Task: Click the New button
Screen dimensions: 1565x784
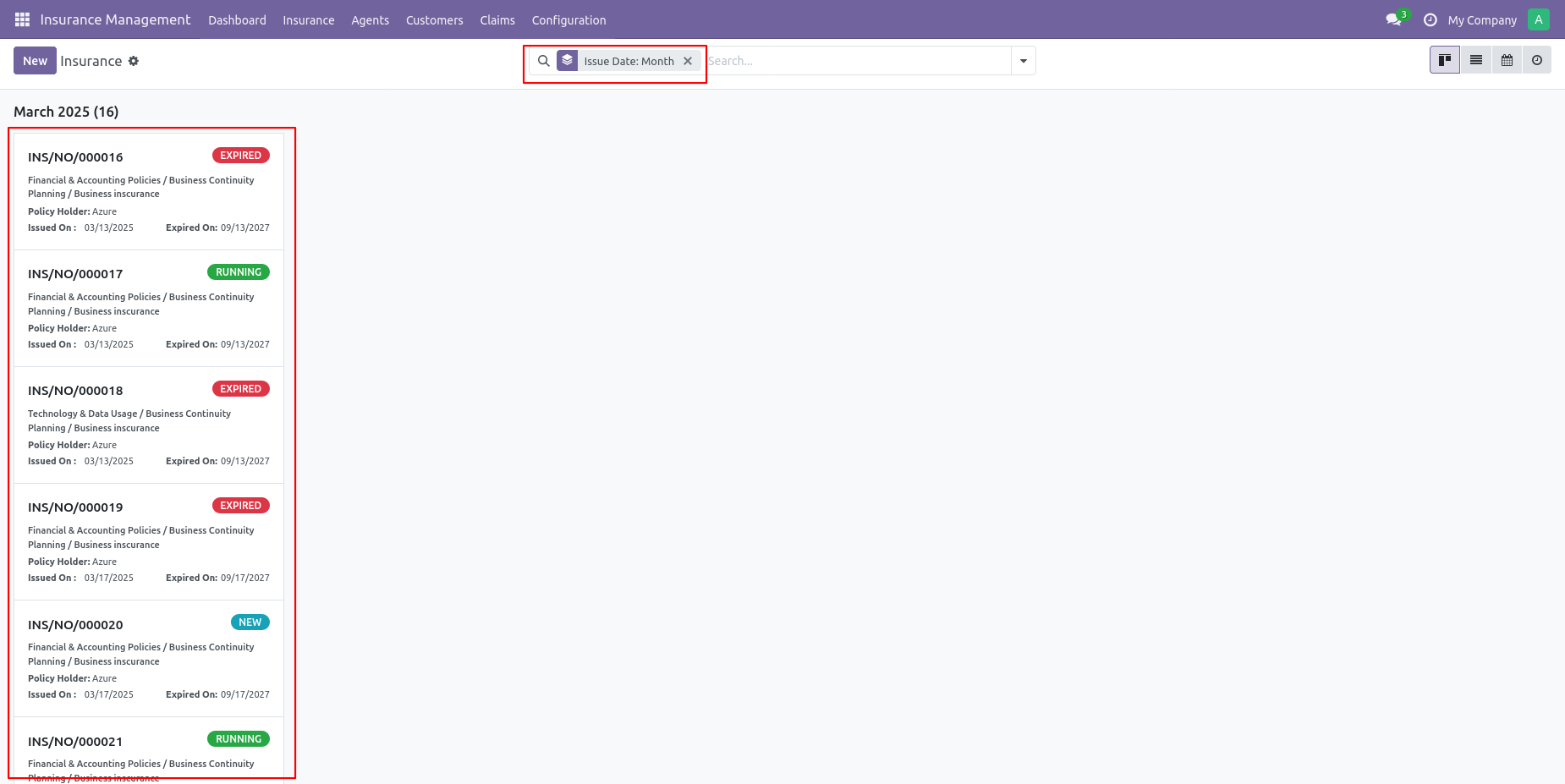Action: [36, 61]
